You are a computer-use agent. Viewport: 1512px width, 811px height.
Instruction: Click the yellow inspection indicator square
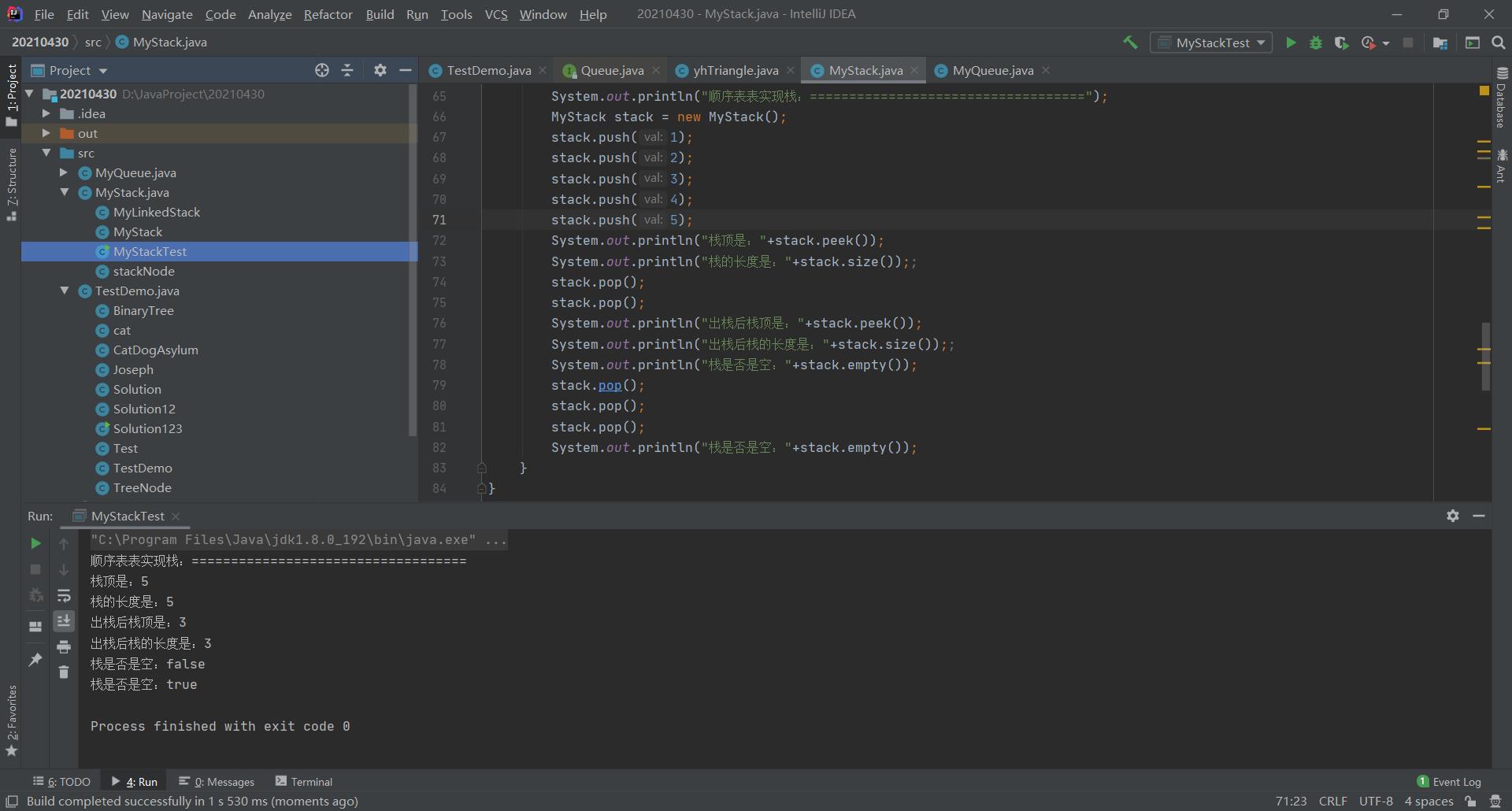tap(1484, 91)
